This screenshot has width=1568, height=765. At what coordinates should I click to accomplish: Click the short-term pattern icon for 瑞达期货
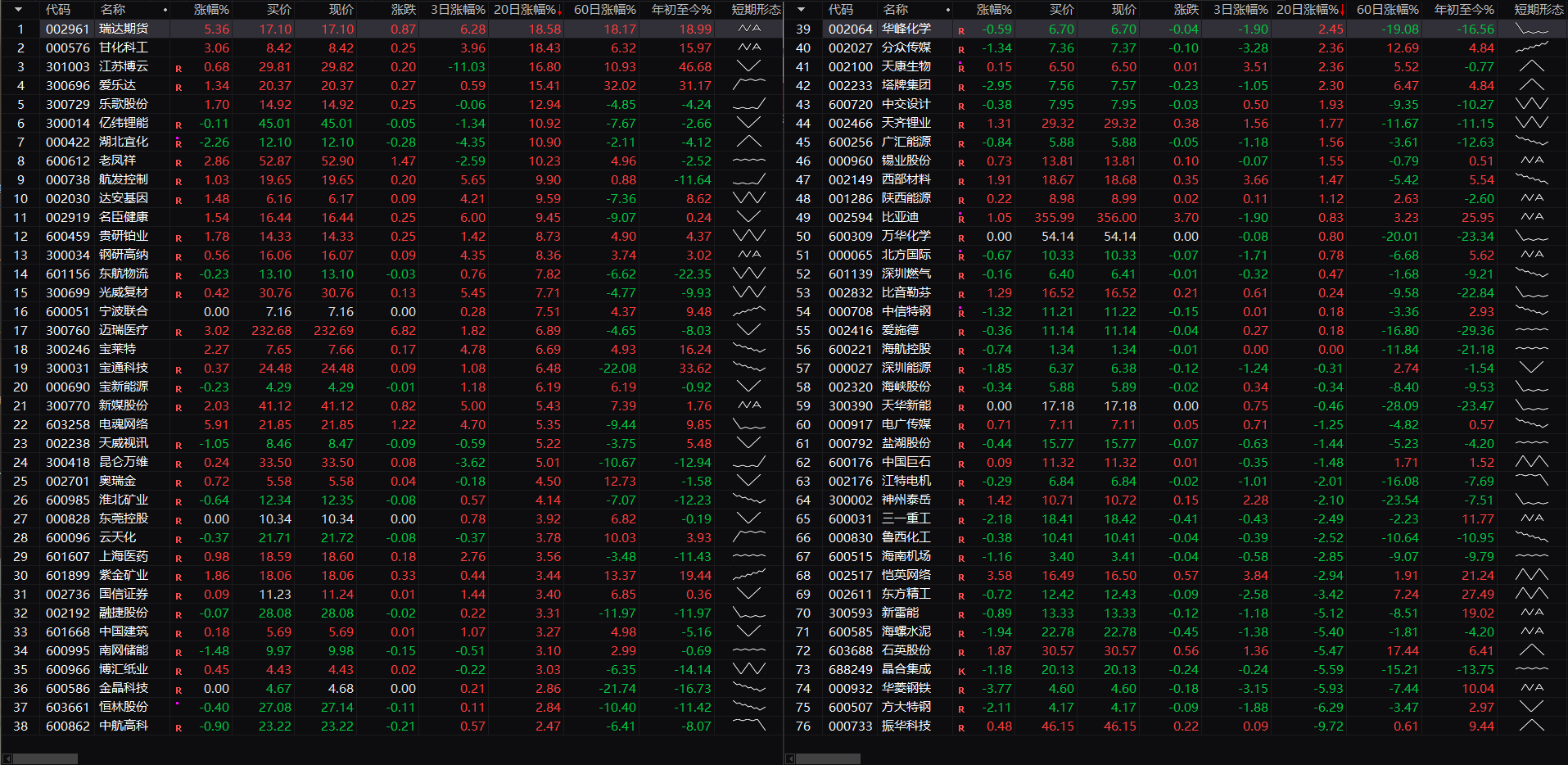click(749, 29)
